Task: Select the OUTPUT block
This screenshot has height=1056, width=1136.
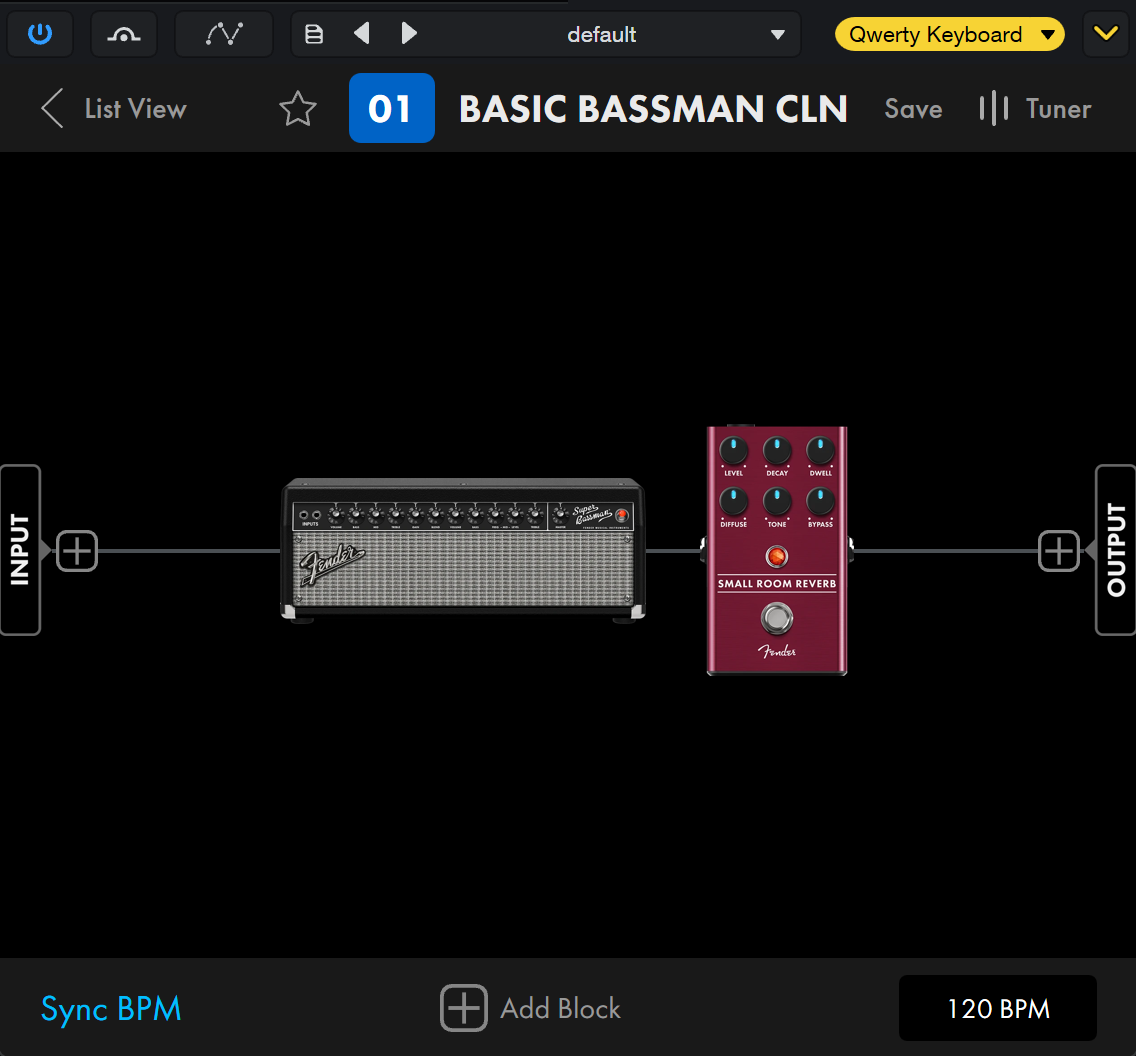Action: pos(1116,550)
